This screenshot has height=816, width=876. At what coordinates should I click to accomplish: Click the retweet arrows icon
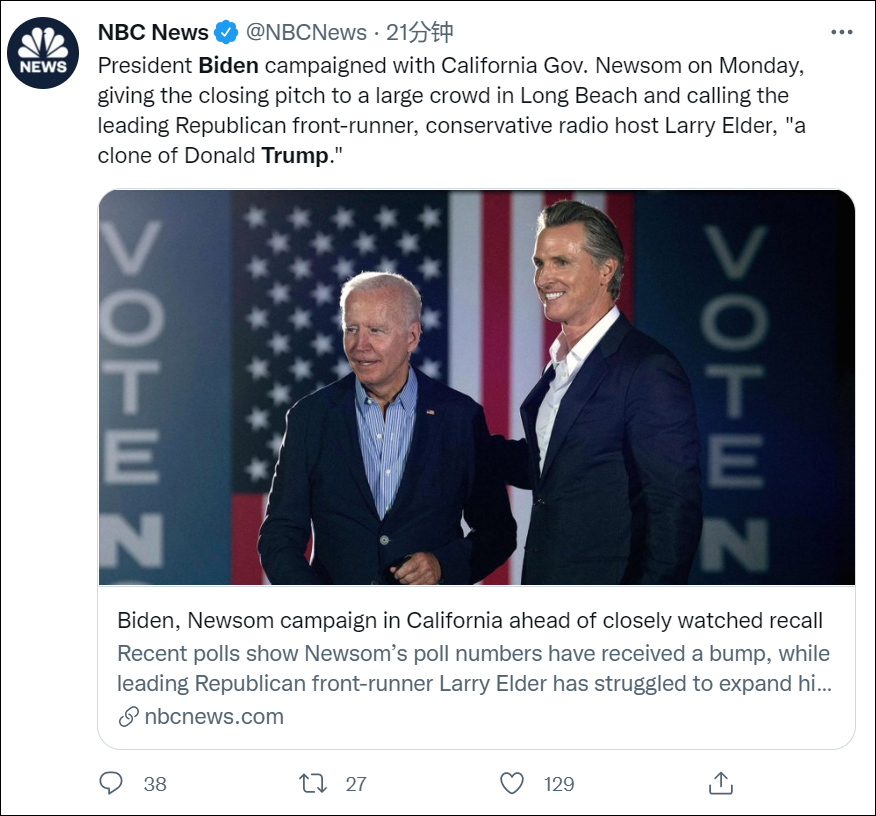click(x=313, y=783)
